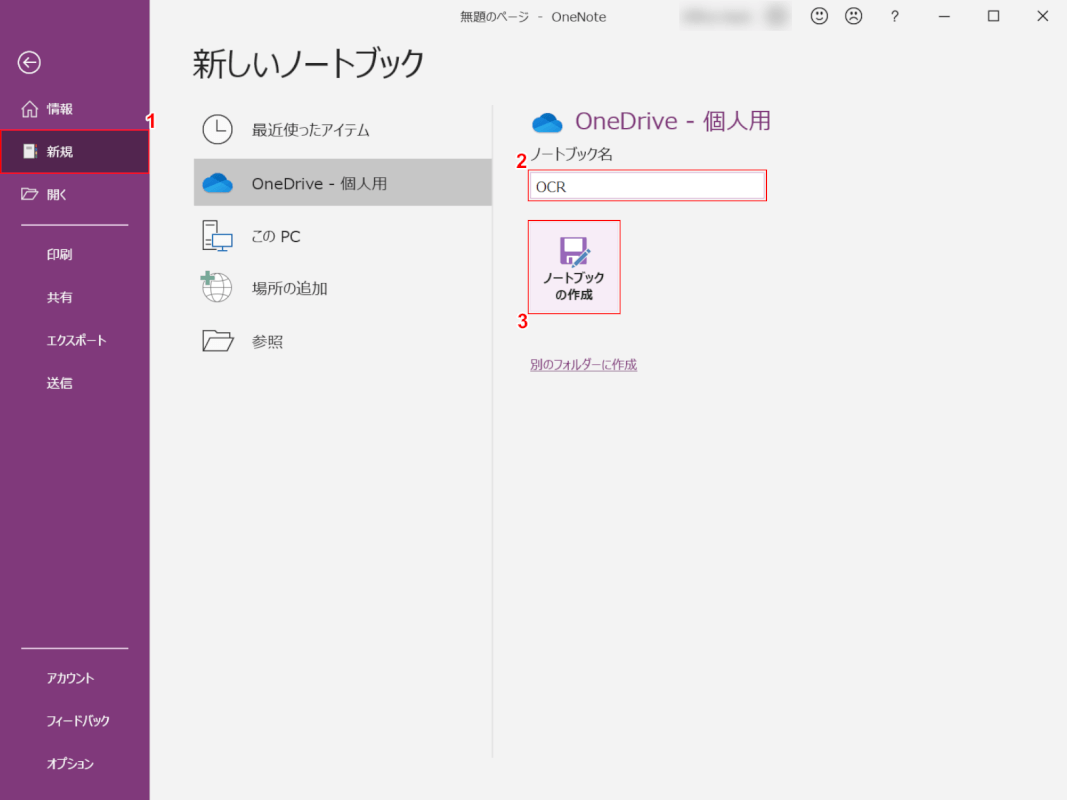1067x800 pixels.
Task: Open the 開く menu item
Action: pos(57,194)
